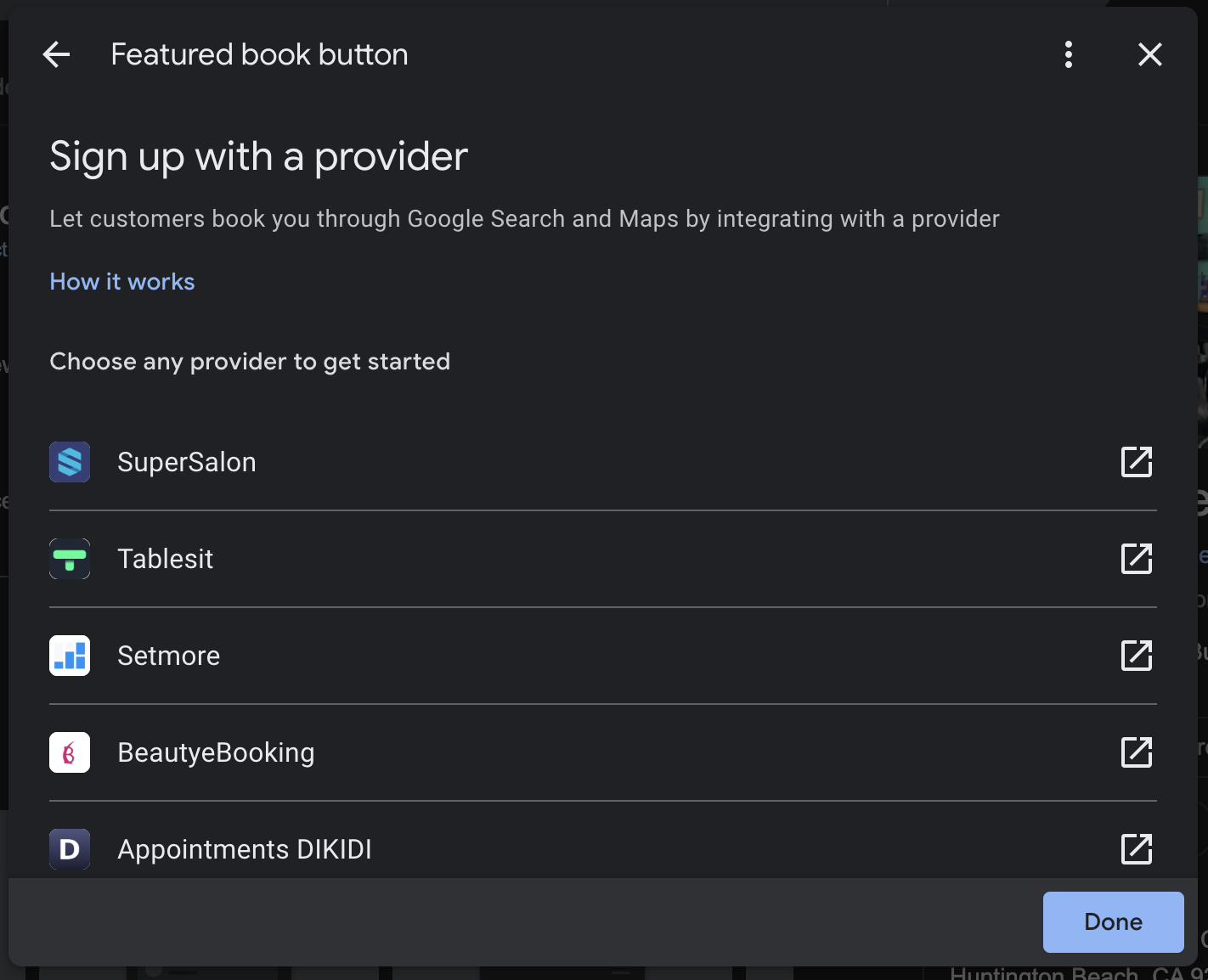This screenshot has height=980, width=1208.
Task: Select the Setmore provider name
Action: [x=169, y=656]
